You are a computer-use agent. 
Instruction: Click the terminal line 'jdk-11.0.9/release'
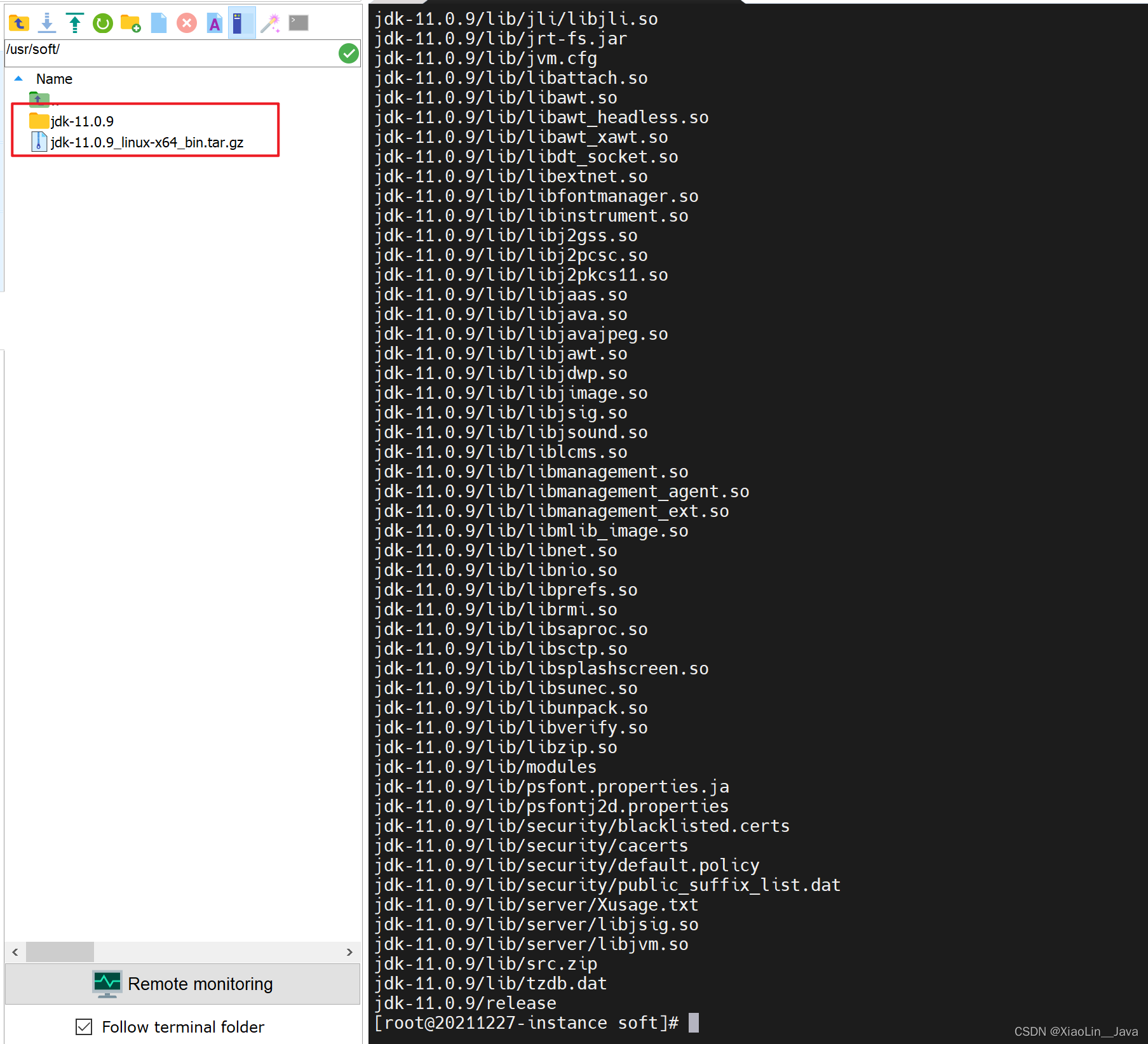[465, 1003]
